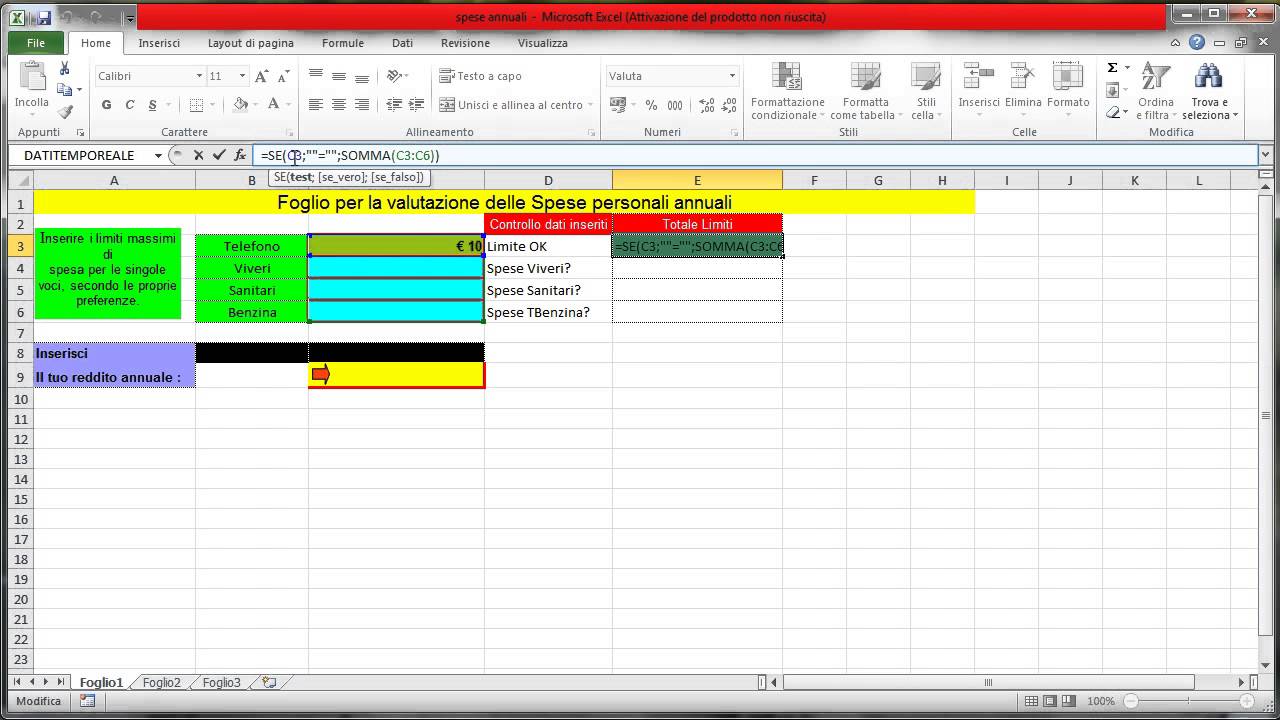Click the increase indent icon
The height and width of the screenshot is (720, 1280).
coord(416,105)
